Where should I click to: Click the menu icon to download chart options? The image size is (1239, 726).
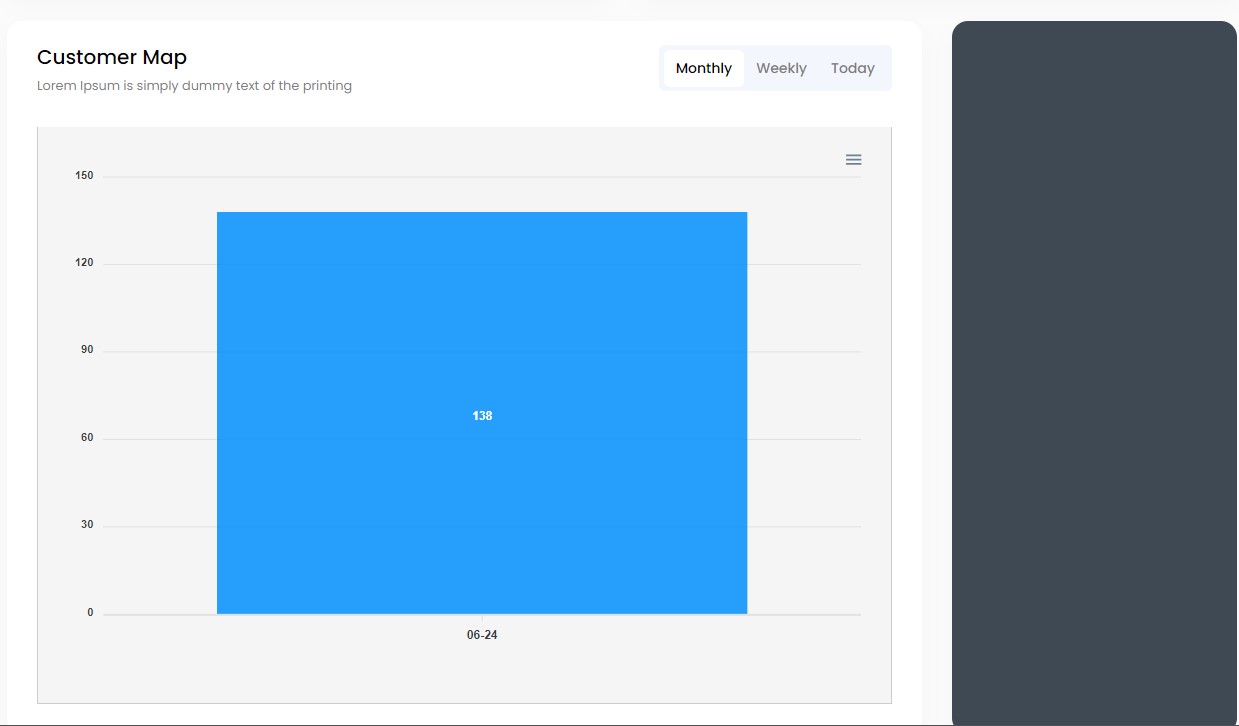pos(853,159)
